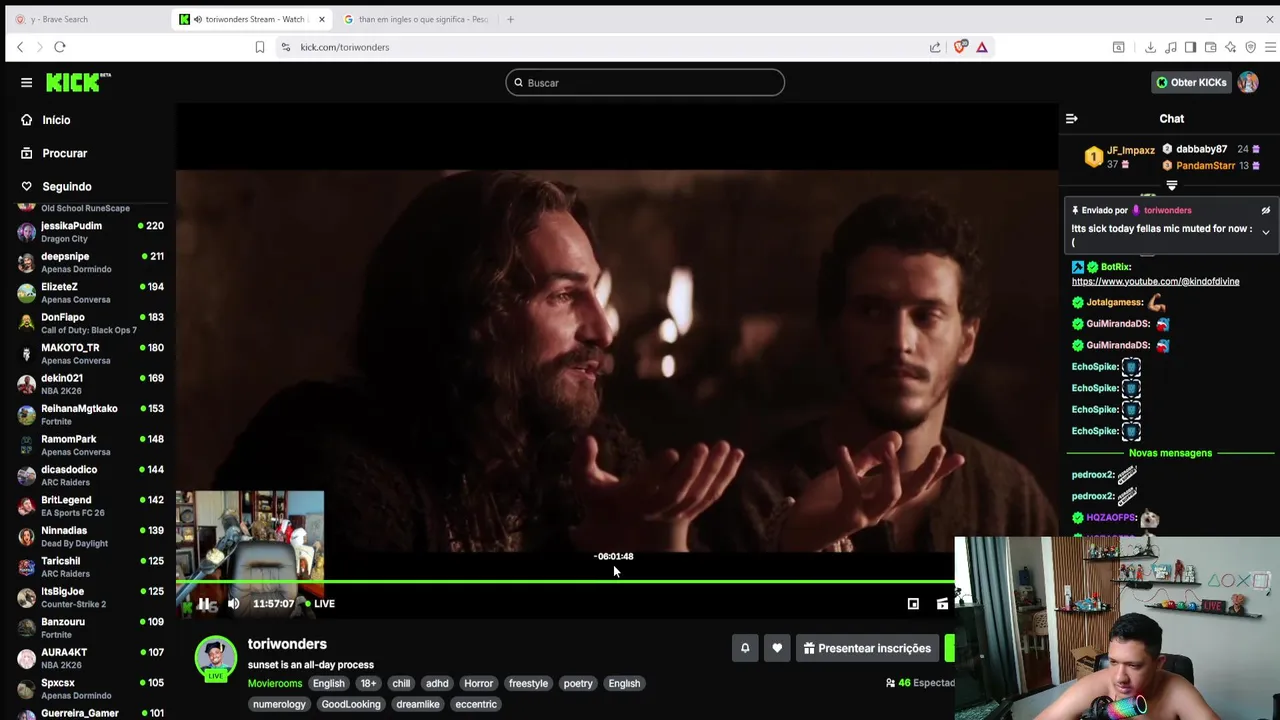Hide the pinned chat message

(1265, 210)
